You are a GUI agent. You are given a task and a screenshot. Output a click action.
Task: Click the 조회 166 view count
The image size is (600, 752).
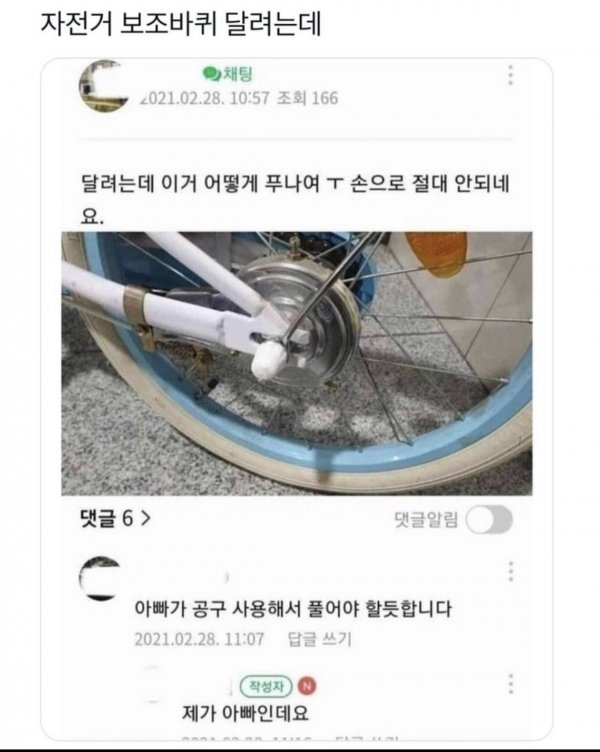[307, 98]
